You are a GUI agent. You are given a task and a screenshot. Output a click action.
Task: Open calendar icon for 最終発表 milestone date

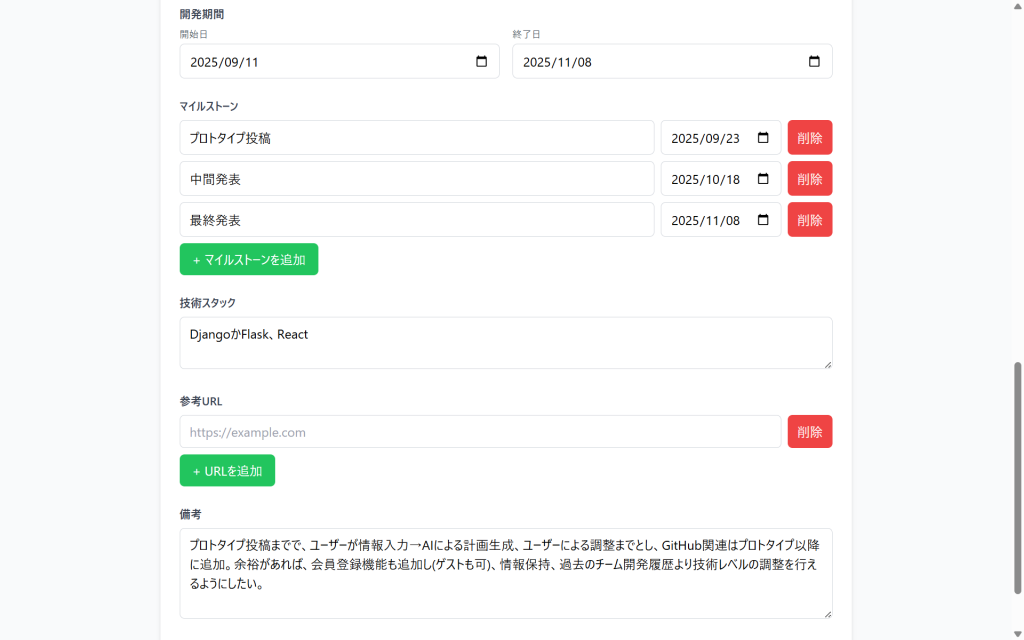763,220
